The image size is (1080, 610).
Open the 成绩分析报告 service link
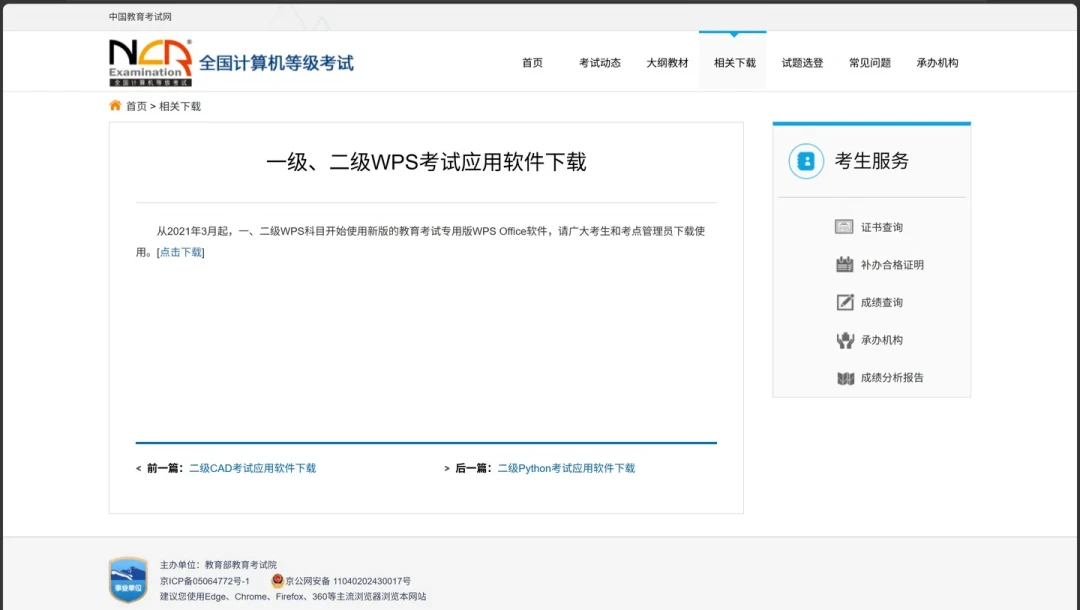point(892,378)
